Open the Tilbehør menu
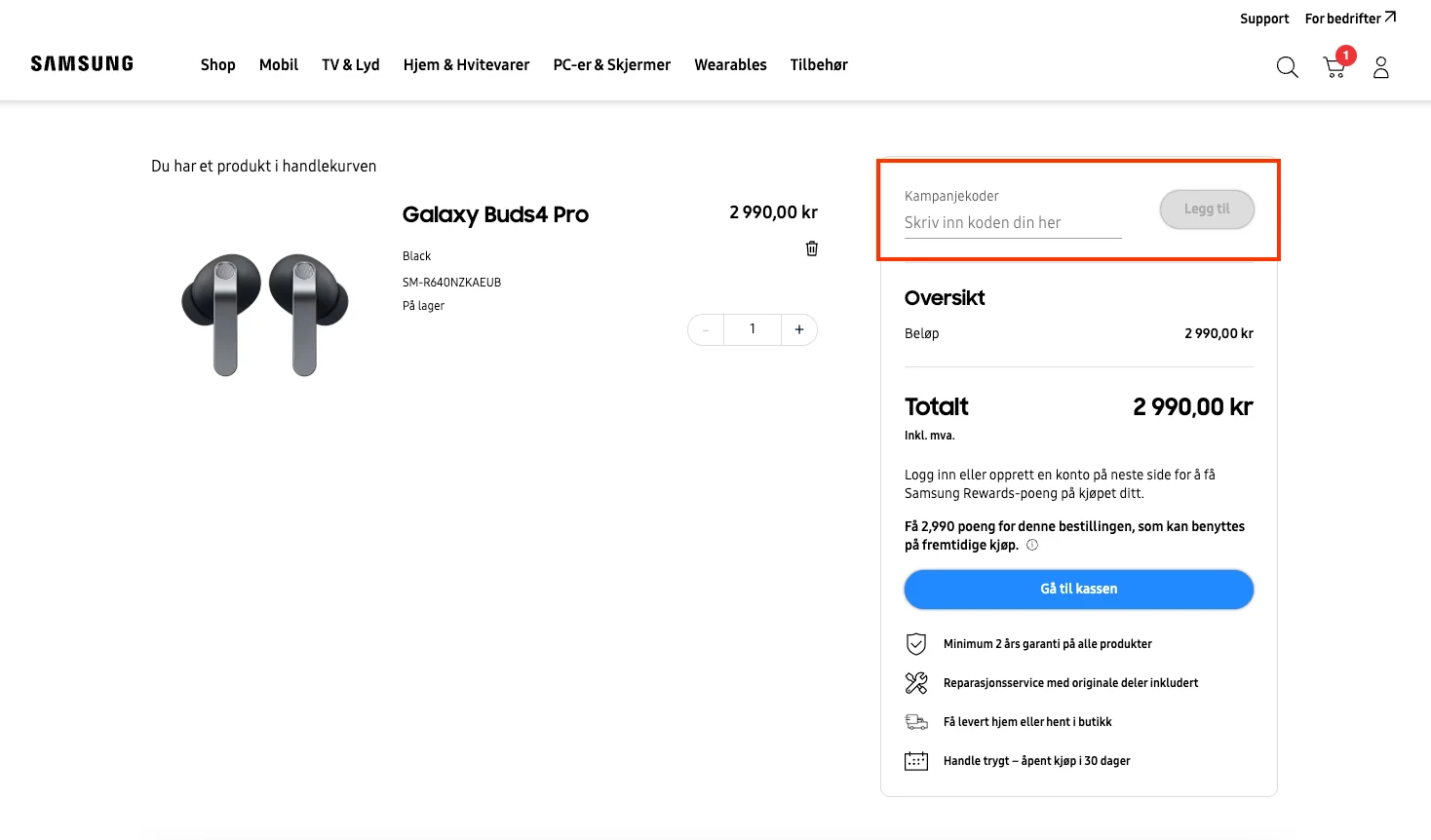 [819, 64]
